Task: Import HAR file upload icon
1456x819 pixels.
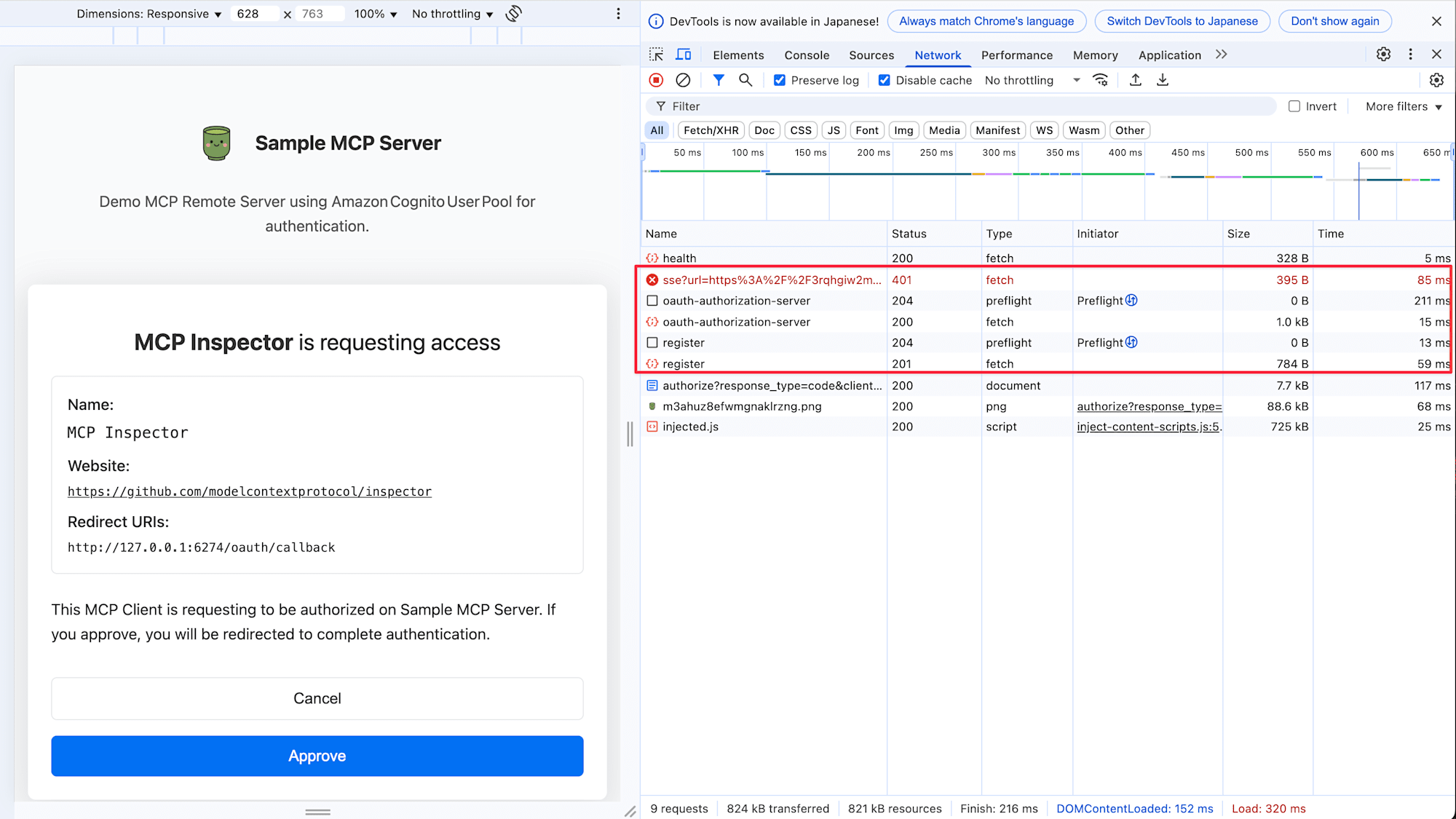Action: pyautogui.click(x=1136, y=80)
